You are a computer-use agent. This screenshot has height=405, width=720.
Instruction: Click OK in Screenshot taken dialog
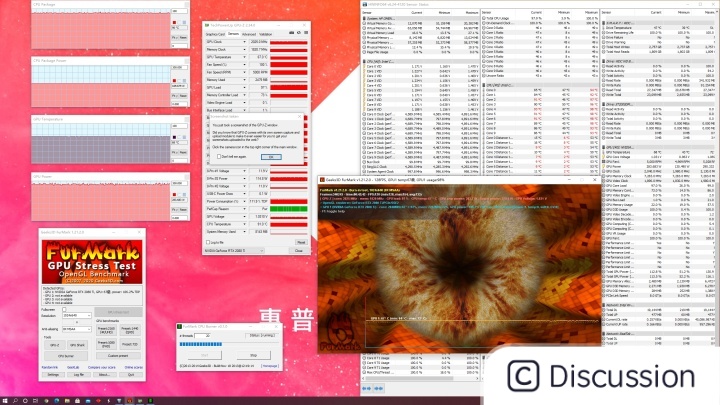click(271, 157)
